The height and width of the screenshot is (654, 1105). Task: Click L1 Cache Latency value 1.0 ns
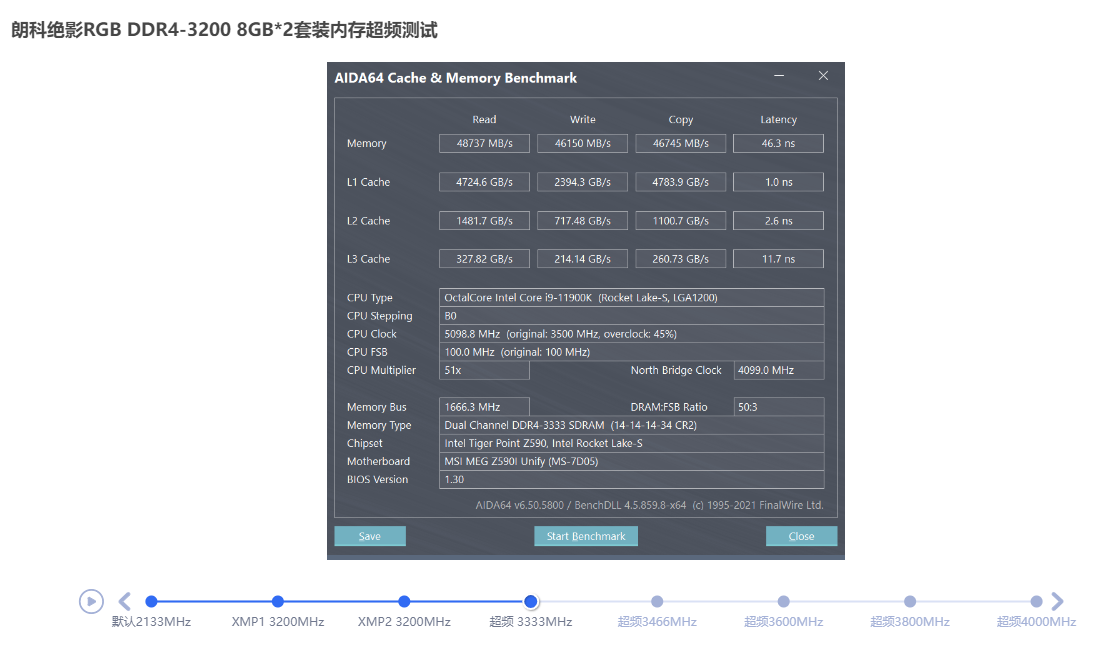(x=778, y=182)
